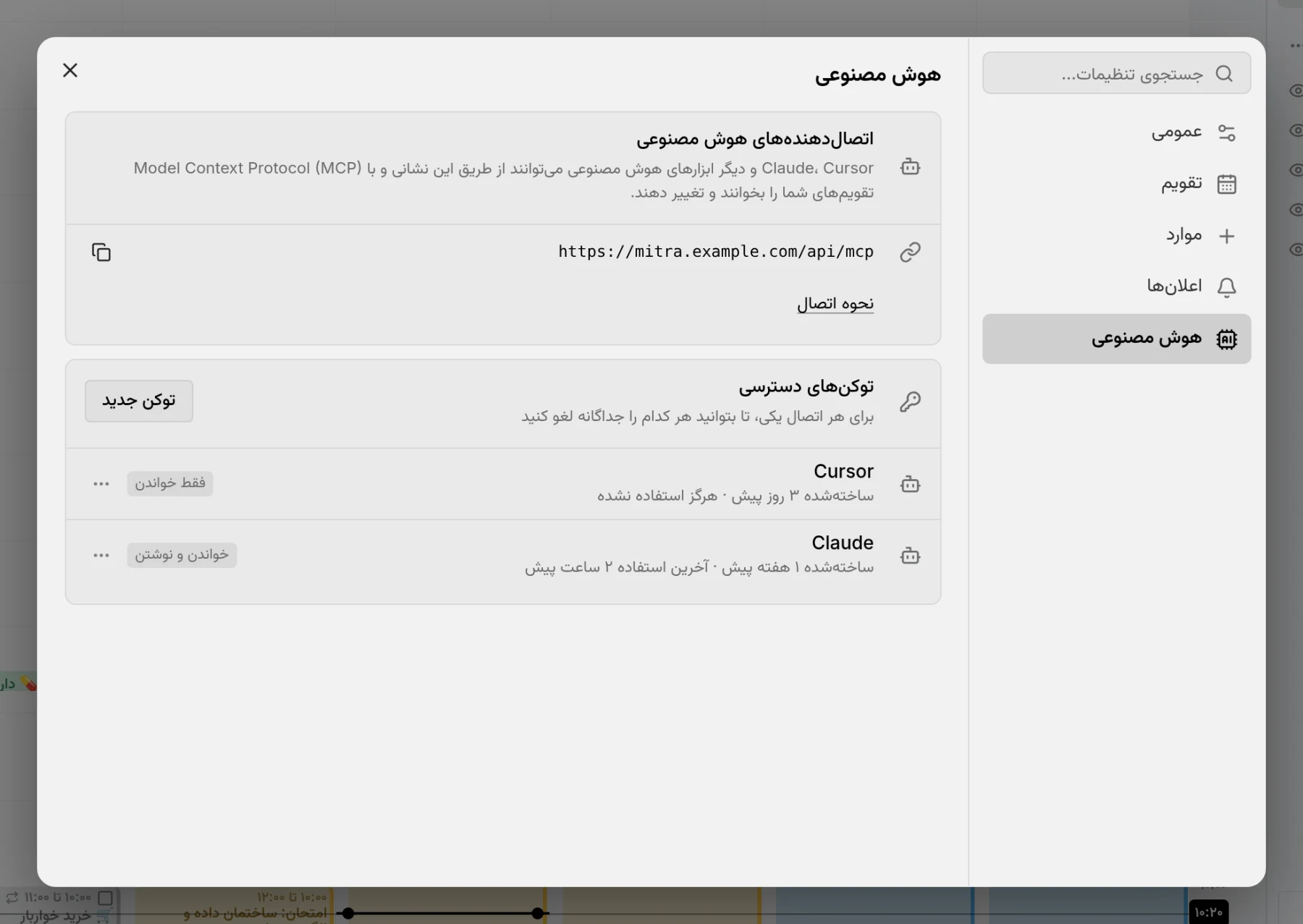Image resolution: width=1303 pixels, height=924 pixels.
Task: Close the settings dialog
Action: [70, 70]
